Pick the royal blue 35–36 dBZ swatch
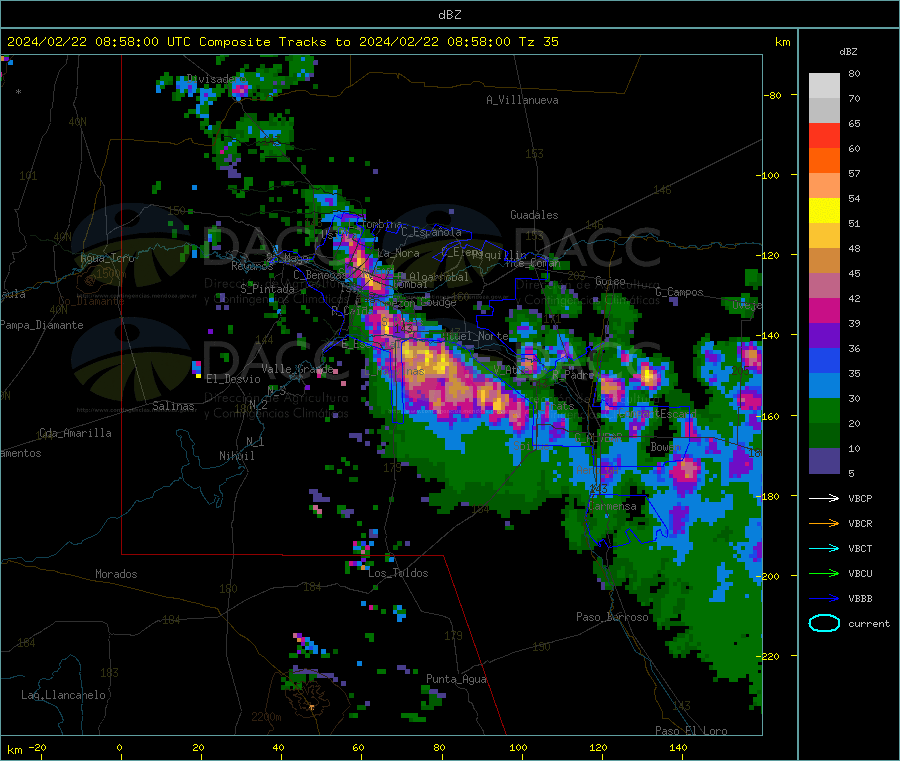The height and width of the screenshot is (761, 900). click(x=824, y=360)
